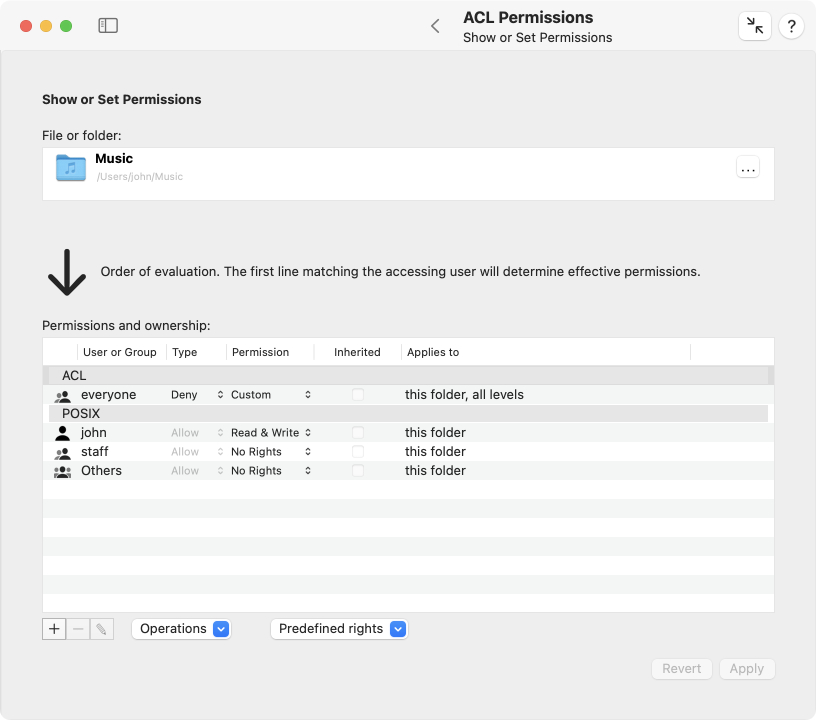This screenshot has height=720, width=816.
Task: Click the Music folder name
Action: [x=114, y=158]
